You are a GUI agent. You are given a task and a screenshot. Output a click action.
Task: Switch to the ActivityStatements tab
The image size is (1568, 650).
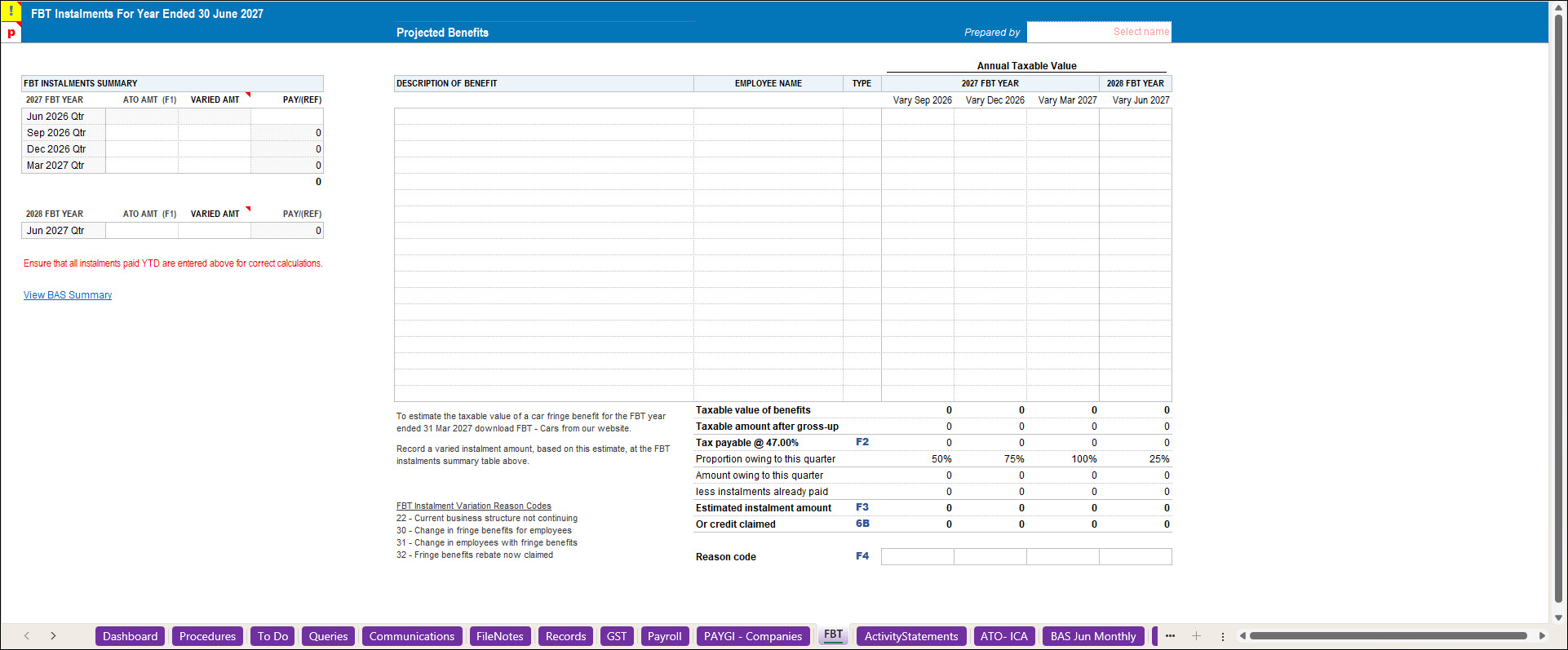tap(911, 636)
